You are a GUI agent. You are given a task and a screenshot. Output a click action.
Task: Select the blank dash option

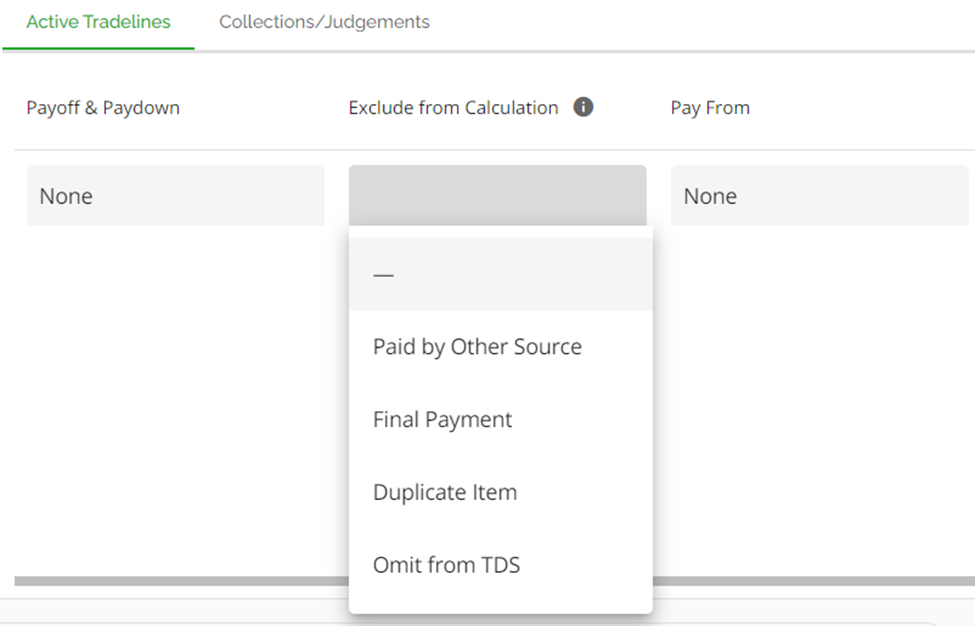(501, 274)
